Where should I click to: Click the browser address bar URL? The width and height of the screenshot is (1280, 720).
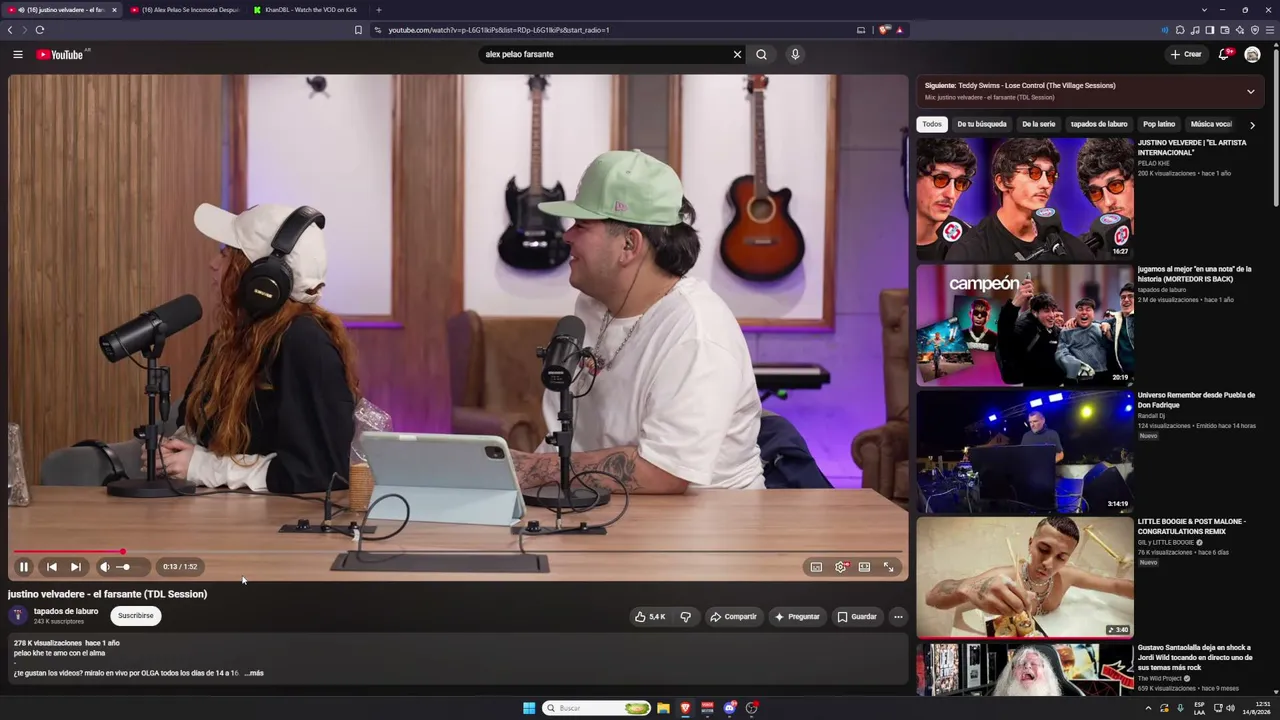(499, 30)
